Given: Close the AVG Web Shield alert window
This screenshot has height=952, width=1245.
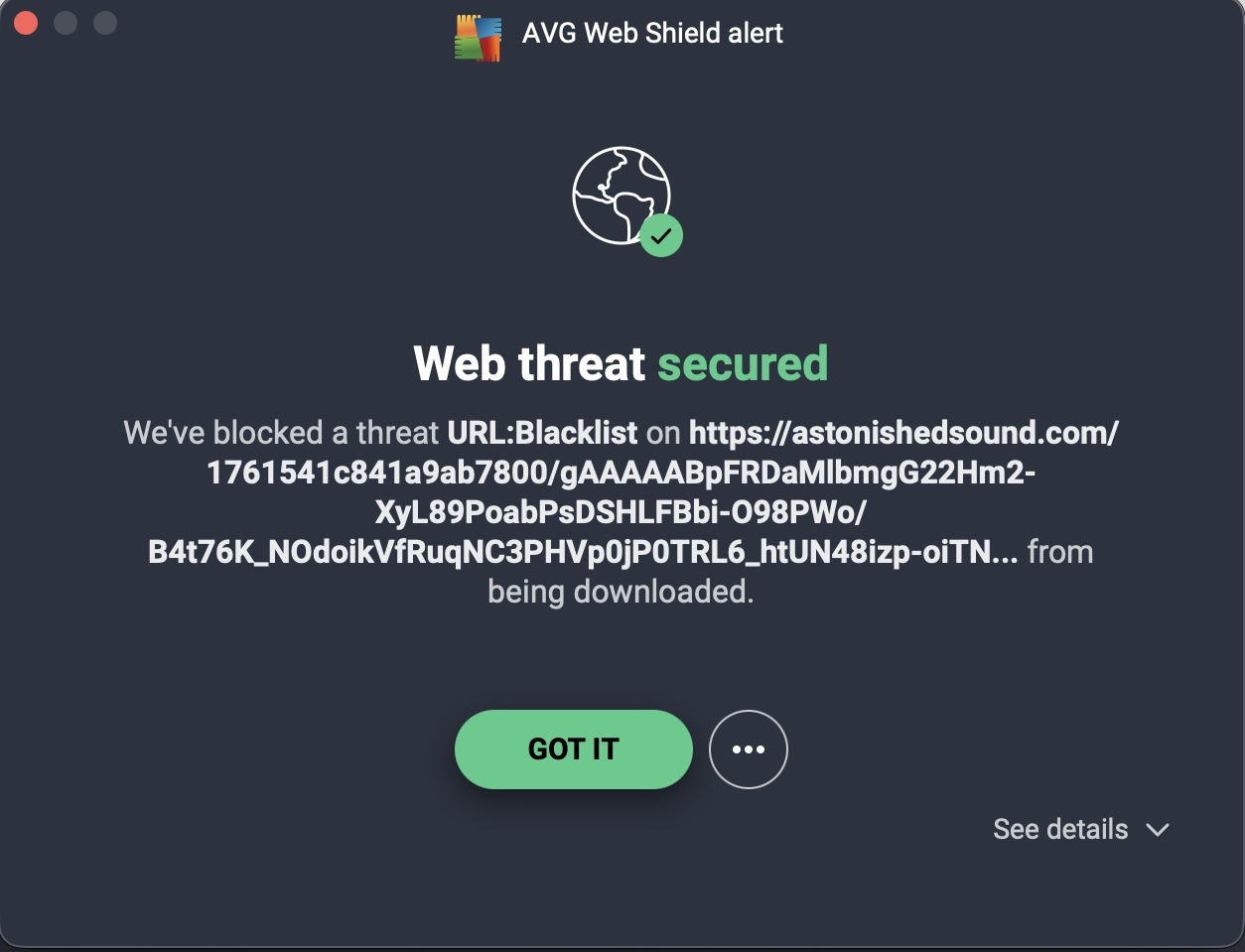Looking at the screenshot, I should (x=27, y=23).
